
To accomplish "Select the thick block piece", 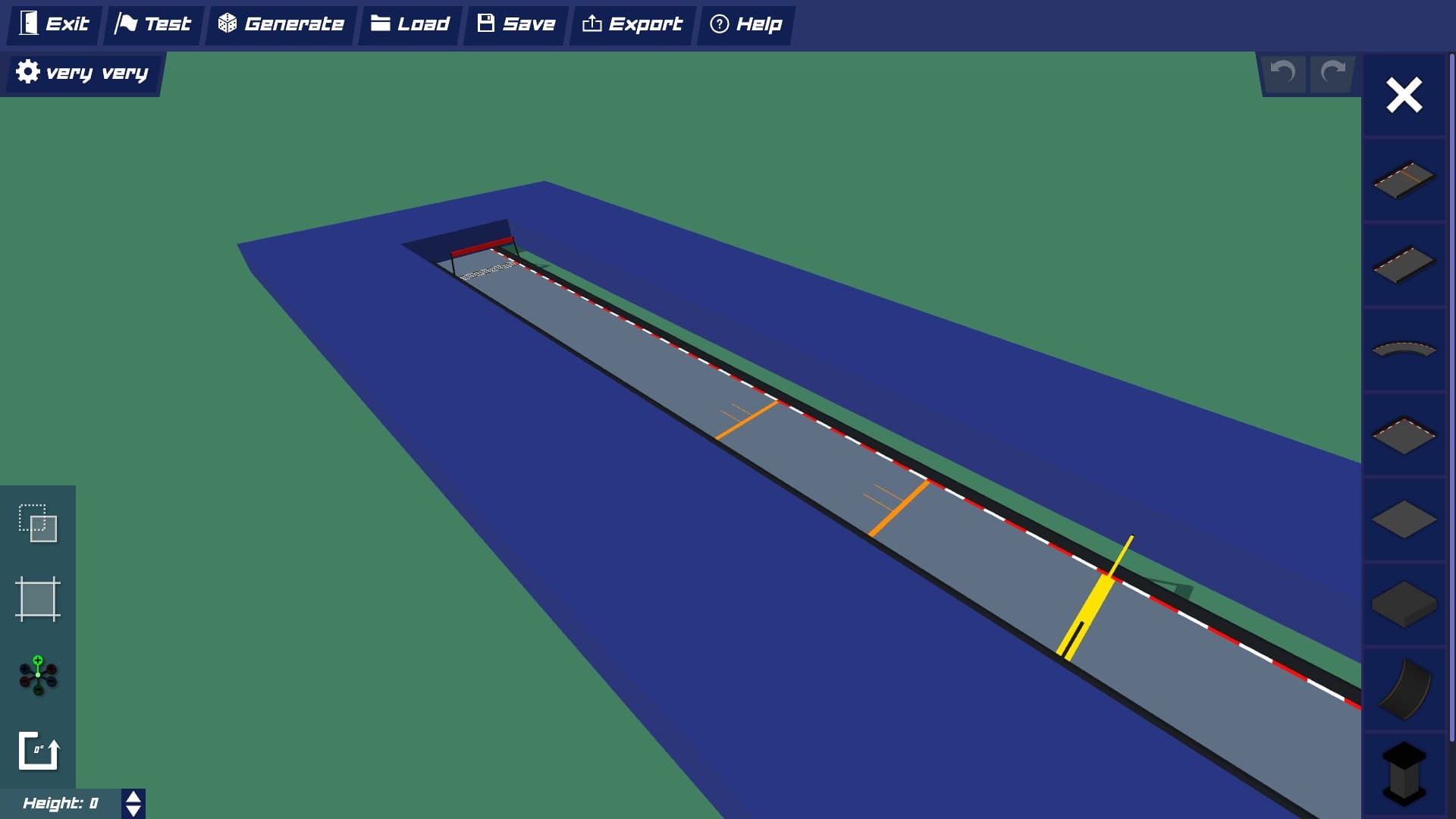I will (x=1404, y=604).
